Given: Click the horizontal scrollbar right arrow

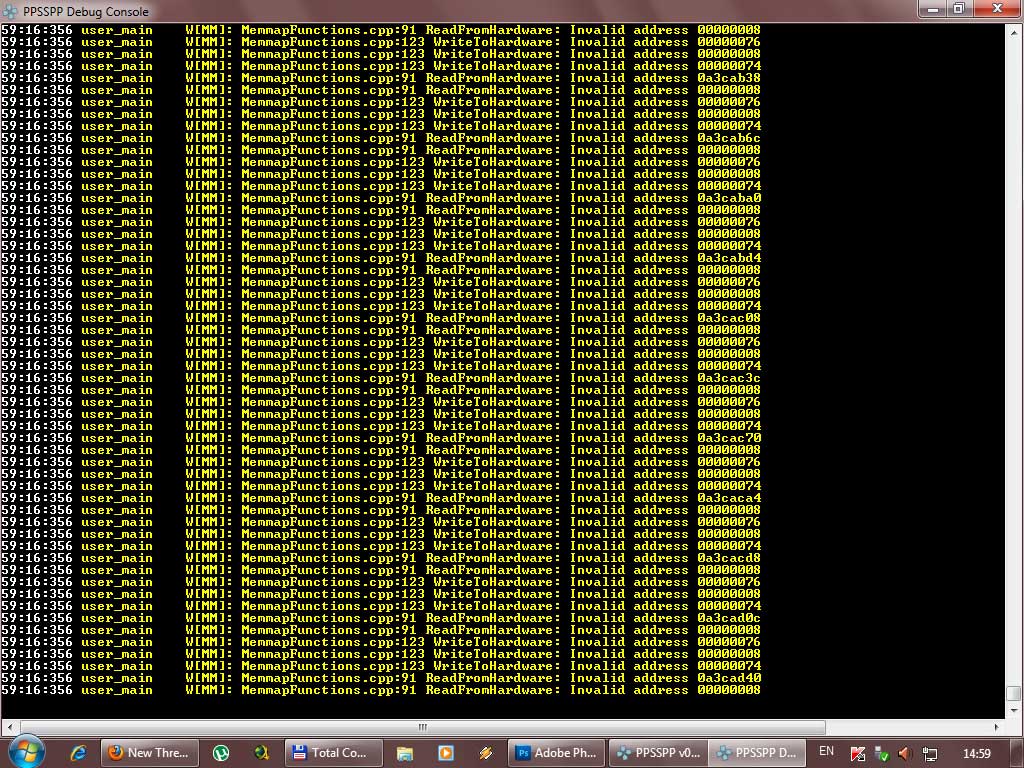Looking at the screenshot, I should click(x=997, y=728).
